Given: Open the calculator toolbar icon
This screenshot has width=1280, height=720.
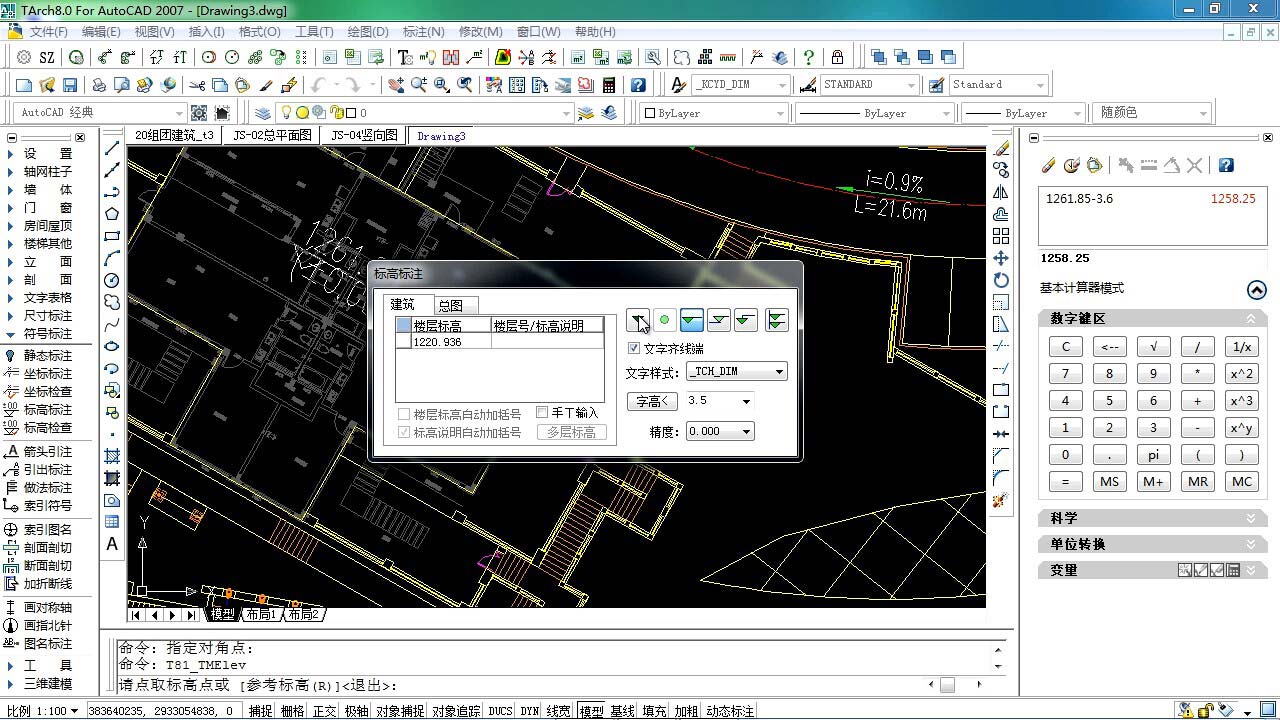Looking at the screenshot, I should tap(608, 85).
